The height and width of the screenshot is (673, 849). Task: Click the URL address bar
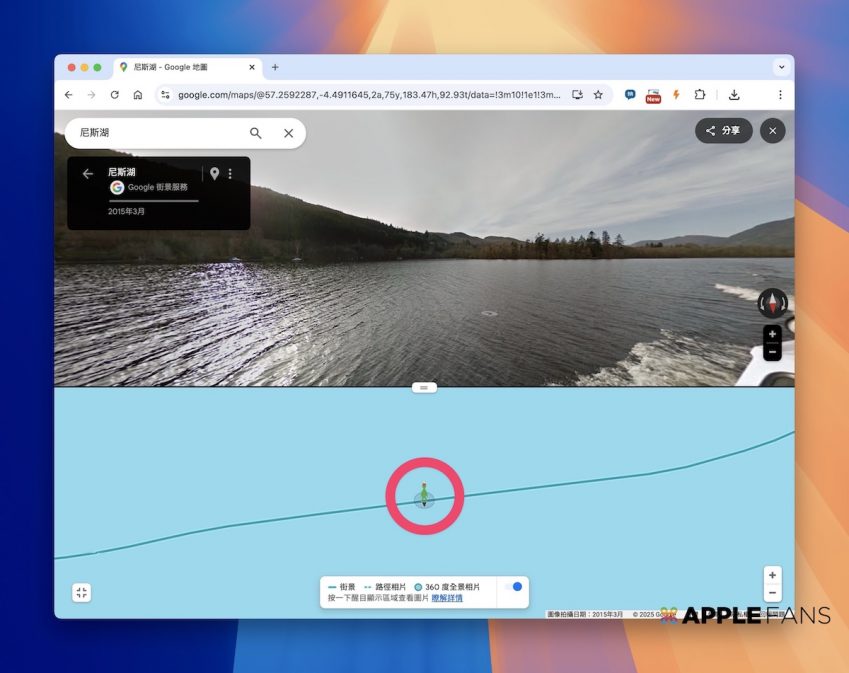(x=370, y=95)
